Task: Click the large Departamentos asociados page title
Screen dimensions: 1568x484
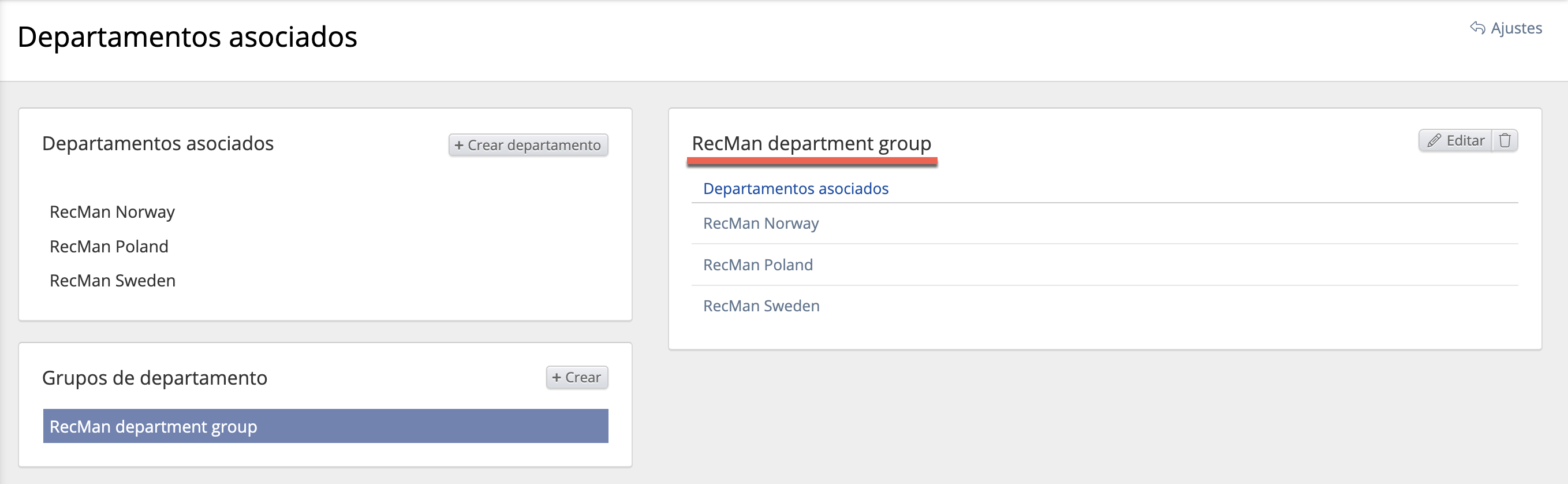Action: (x=188, y=37)
